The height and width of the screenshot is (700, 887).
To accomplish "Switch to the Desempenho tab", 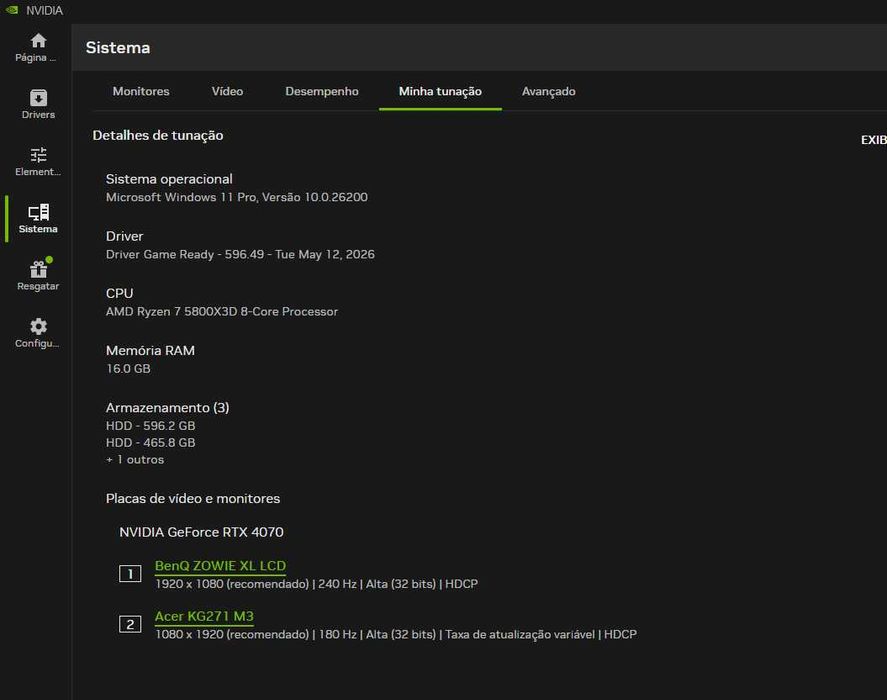I will [x=322, y=91].
